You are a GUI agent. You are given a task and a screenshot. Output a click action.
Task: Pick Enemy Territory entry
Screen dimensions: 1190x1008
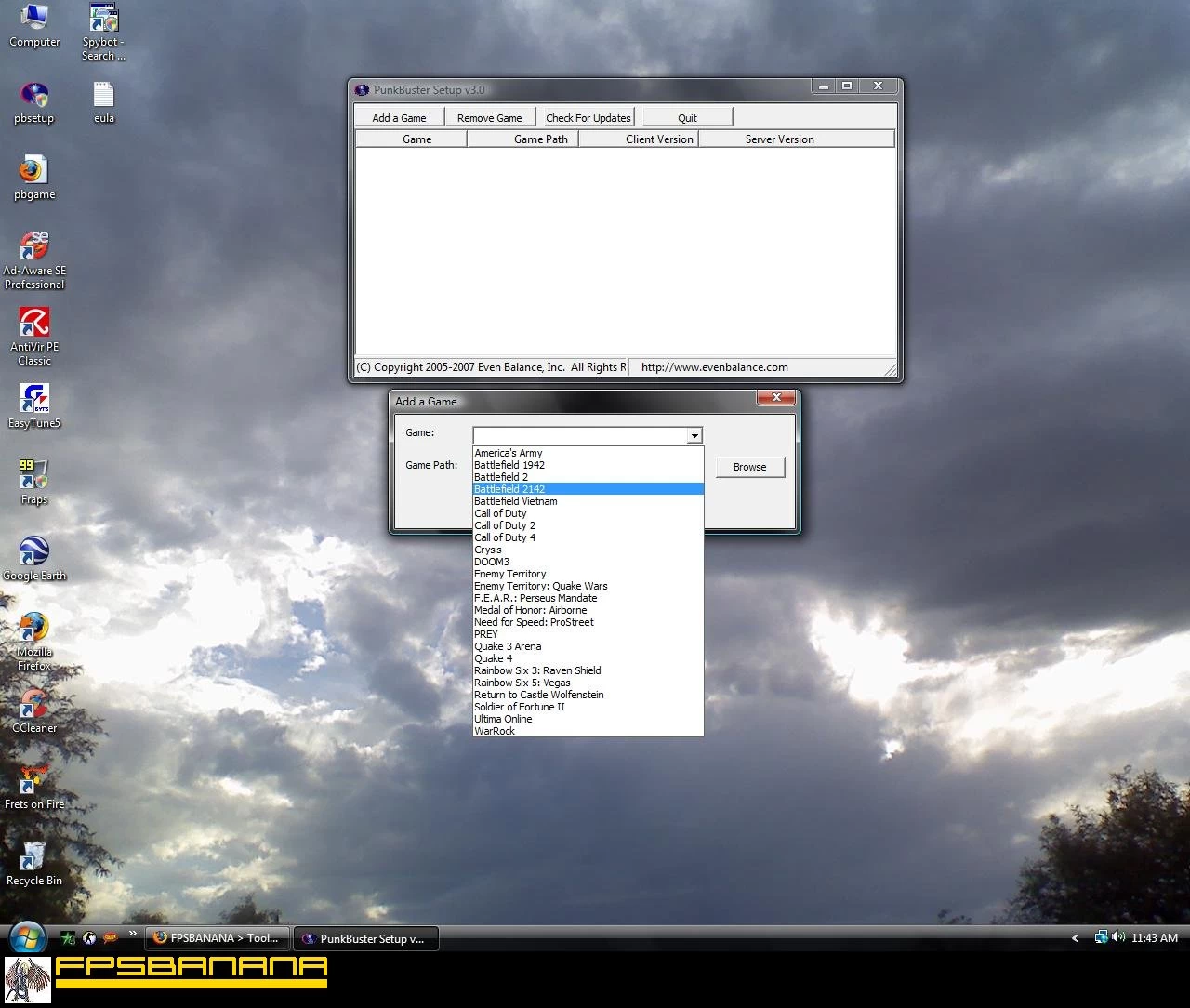588,574
